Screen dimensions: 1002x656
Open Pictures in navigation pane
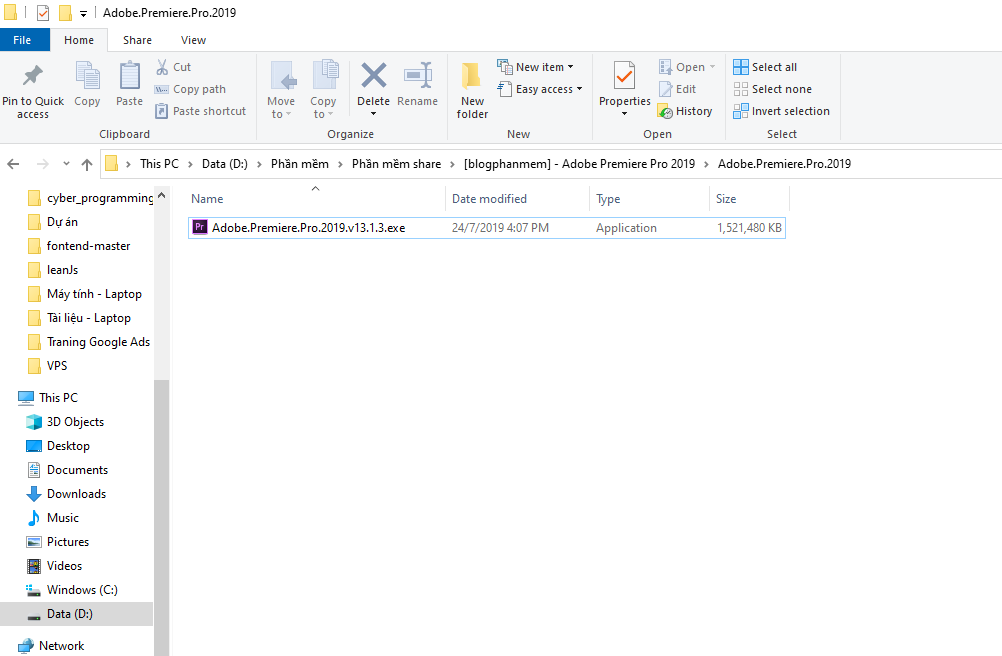coord(58,542)
